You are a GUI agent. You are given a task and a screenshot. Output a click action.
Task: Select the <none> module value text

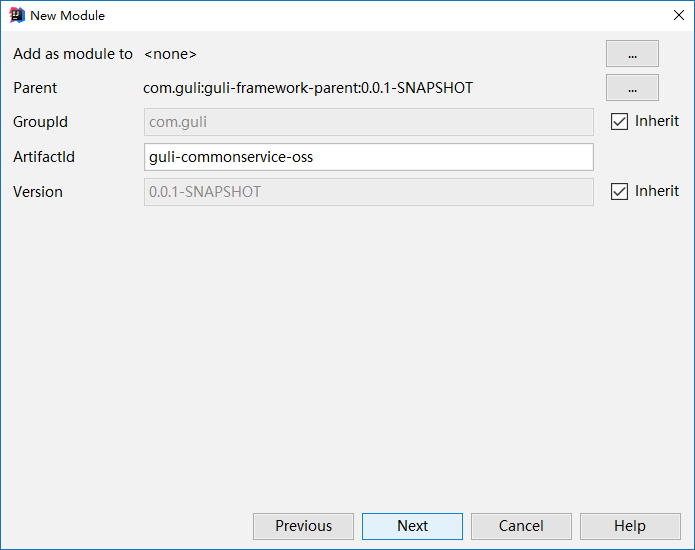click(170, 54)
